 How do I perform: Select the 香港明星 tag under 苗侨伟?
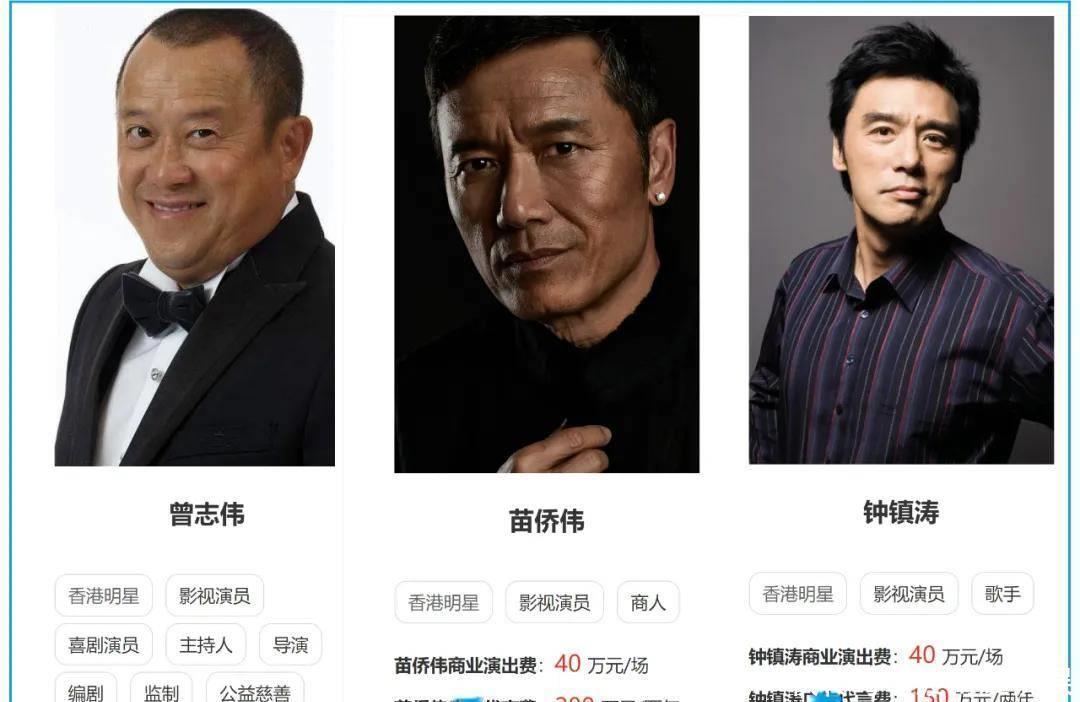click(x=444, y=602)
